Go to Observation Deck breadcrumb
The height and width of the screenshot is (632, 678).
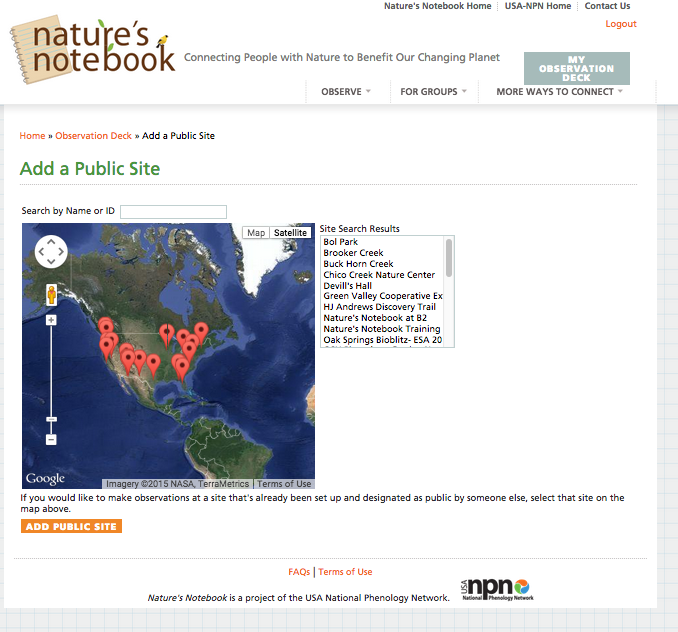pyautogui.click(x=93, y=136)
